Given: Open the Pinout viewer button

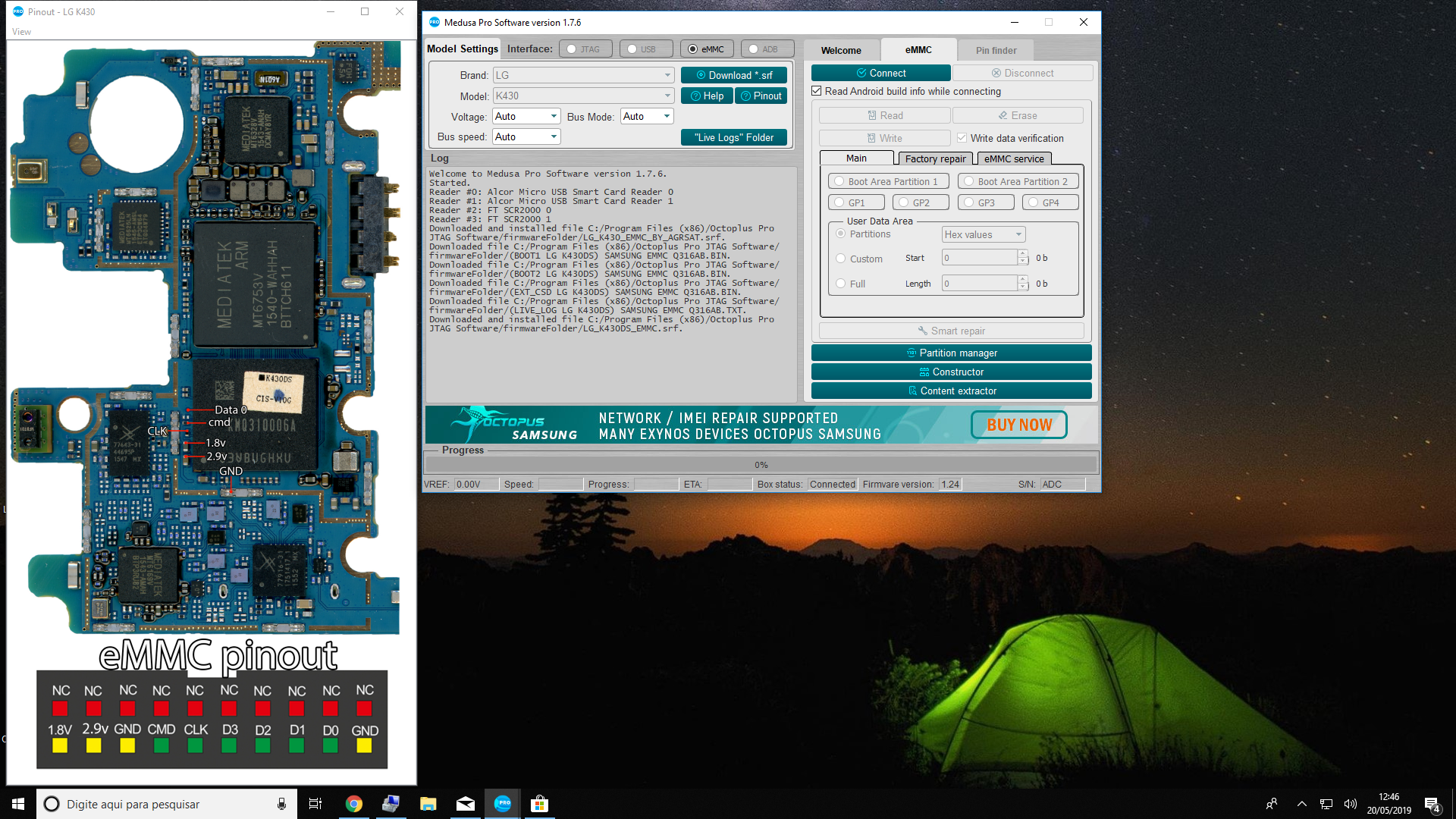Looking at the screenshot, I should tap(761, 96).
